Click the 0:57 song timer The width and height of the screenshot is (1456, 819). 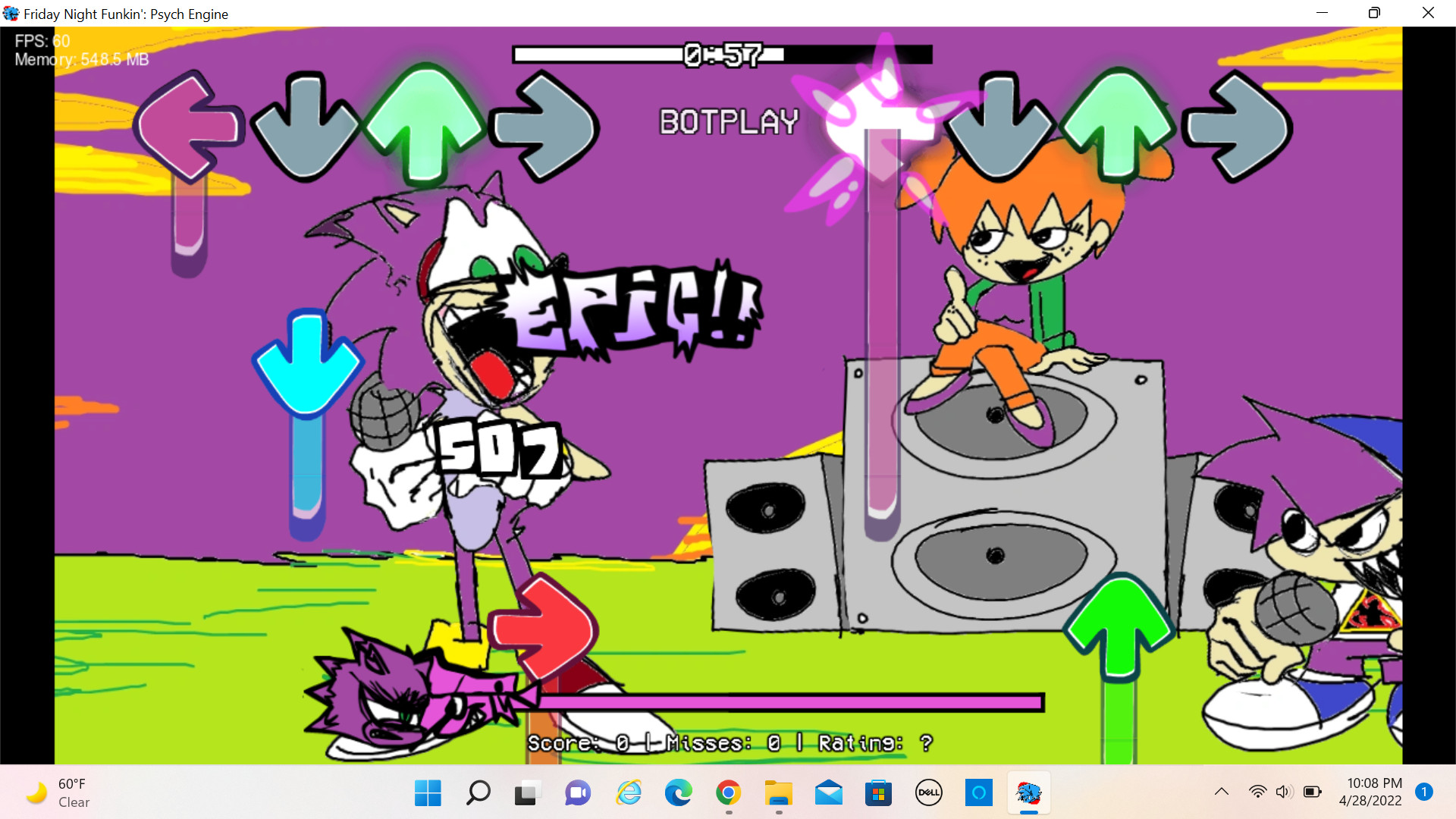tap(723, 55)
